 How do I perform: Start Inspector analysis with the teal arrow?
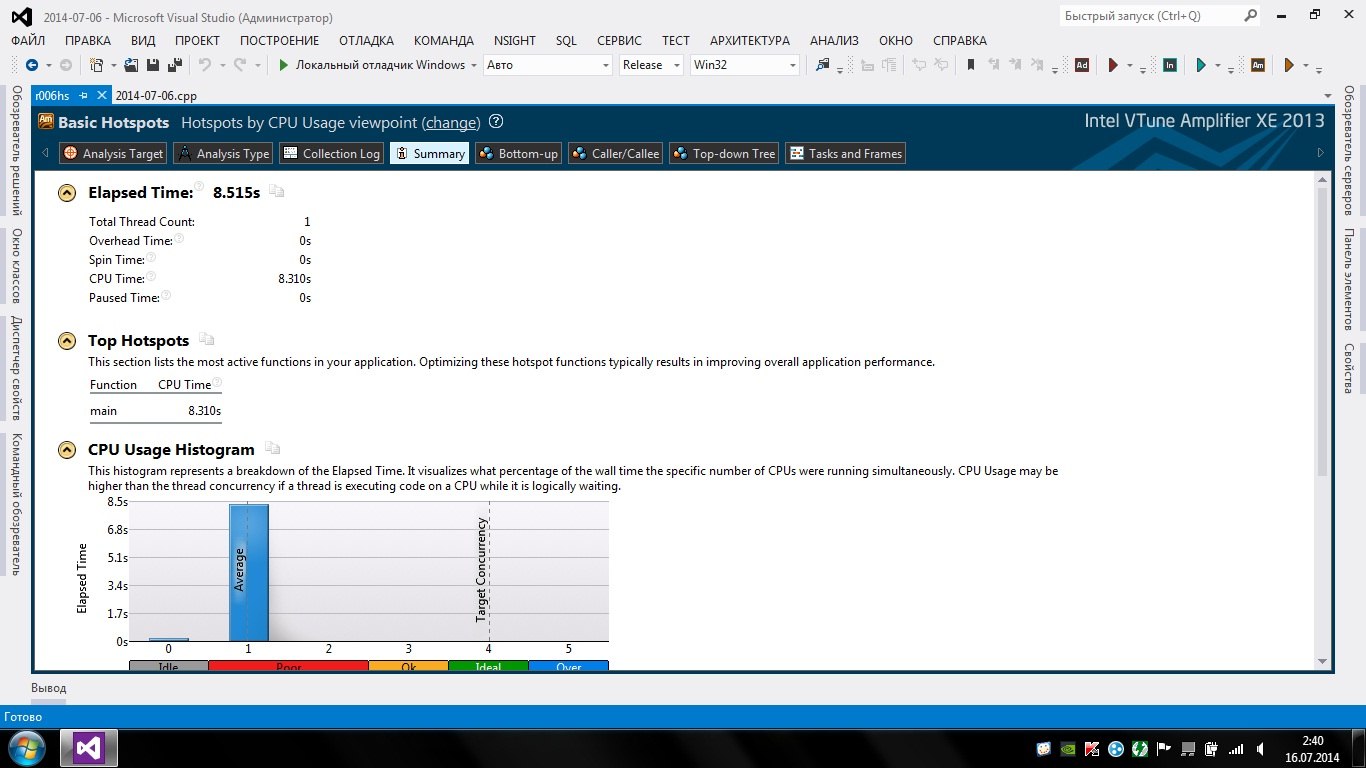click(x=1201, y=65)
